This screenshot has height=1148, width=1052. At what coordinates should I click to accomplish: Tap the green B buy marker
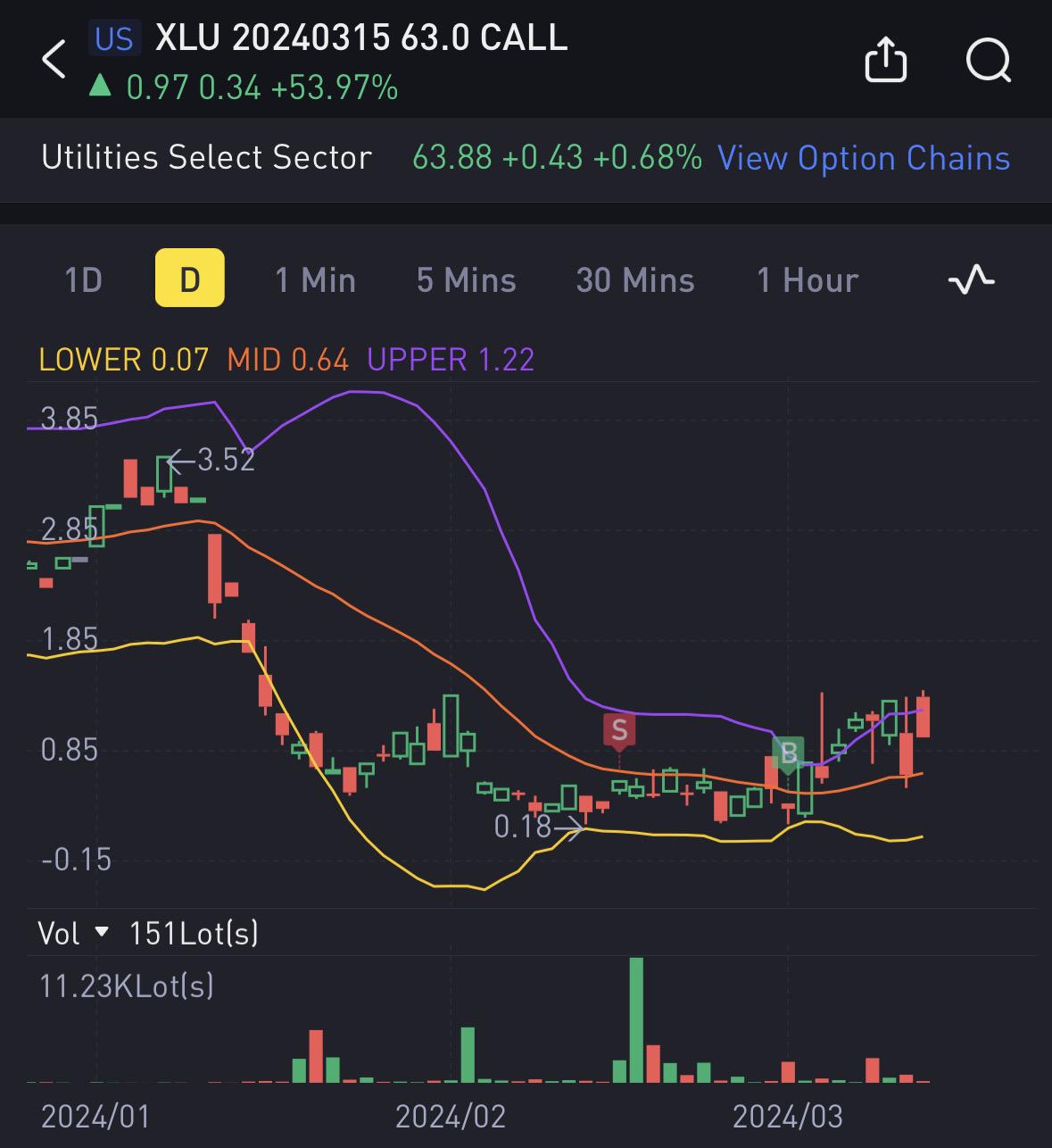coord(788,754)
